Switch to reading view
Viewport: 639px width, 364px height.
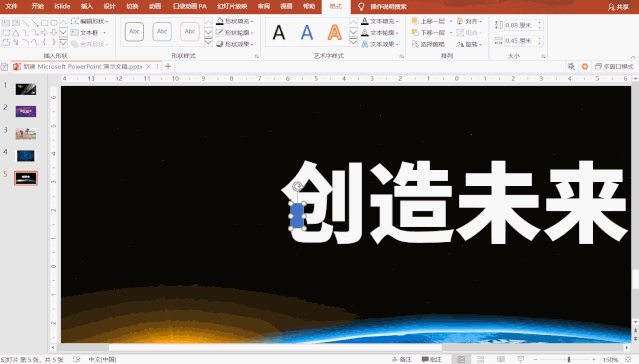point(501,359)
